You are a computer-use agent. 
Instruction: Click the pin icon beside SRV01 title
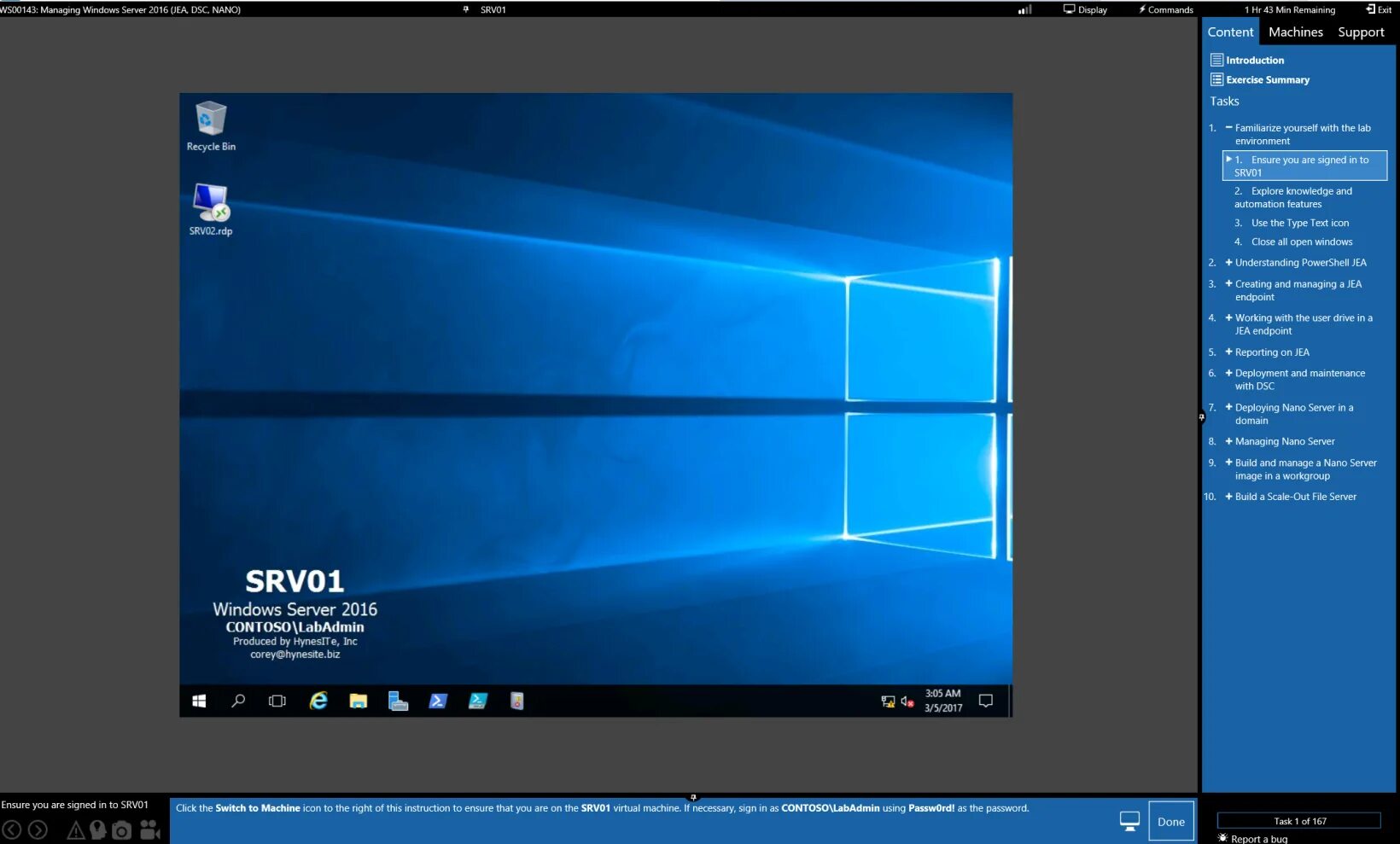click(x=465, y=9)
